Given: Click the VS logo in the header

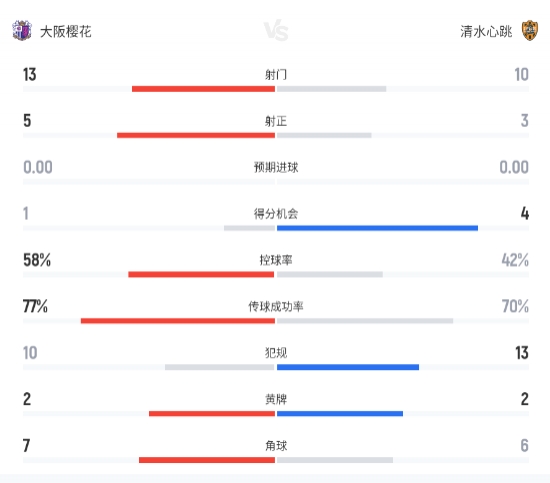Looking at the screenshot, I should [x=276, y=31].
